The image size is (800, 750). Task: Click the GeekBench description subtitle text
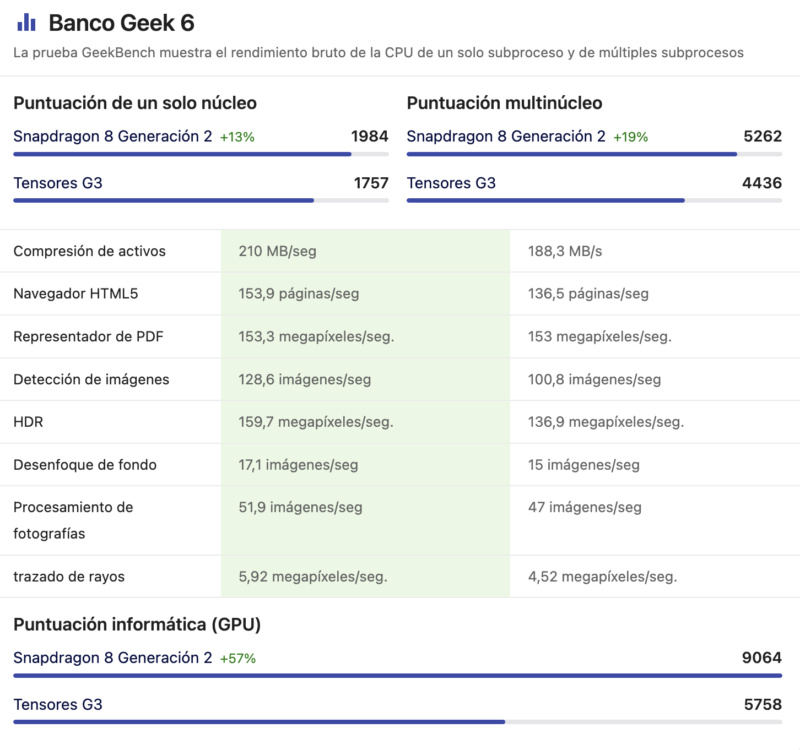[378, 53]
